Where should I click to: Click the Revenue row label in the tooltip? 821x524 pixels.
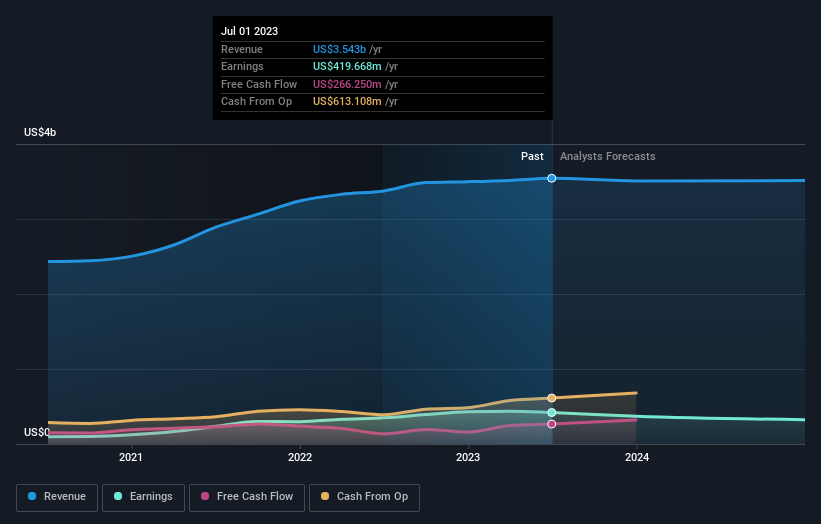click(x=242, y=49)
